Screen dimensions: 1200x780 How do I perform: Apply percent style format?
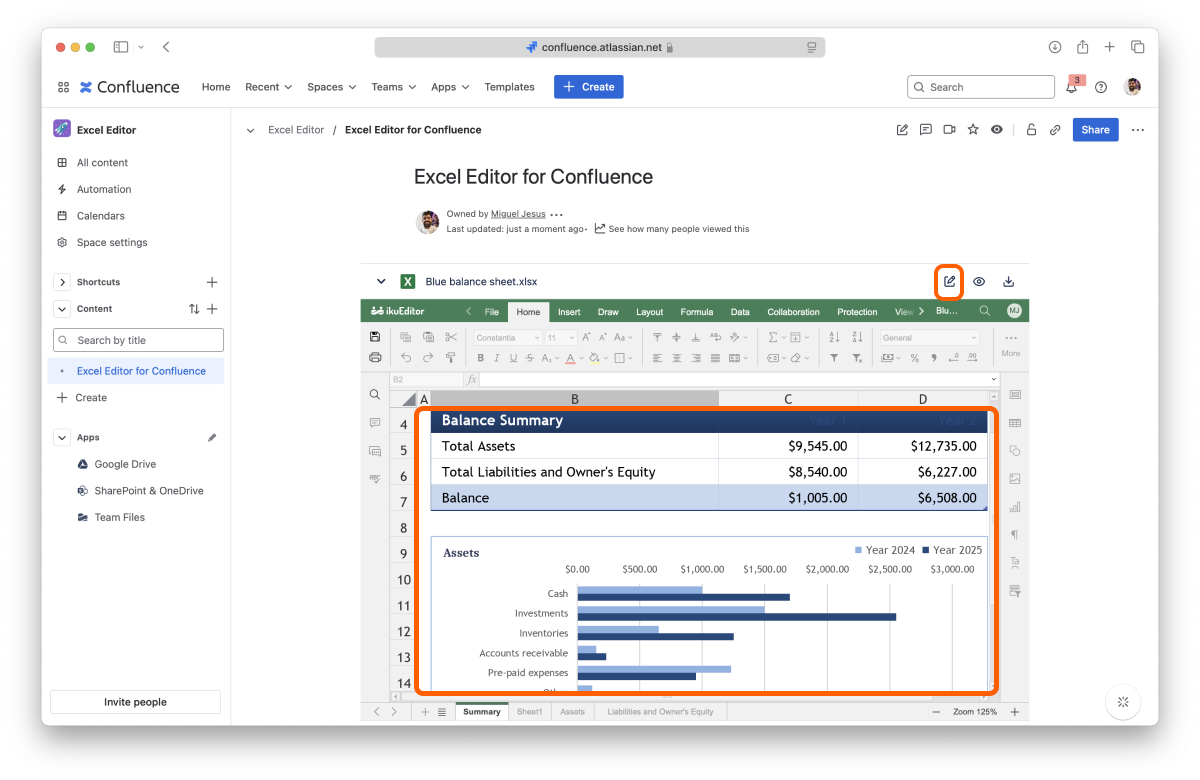[x=914, y=358]
